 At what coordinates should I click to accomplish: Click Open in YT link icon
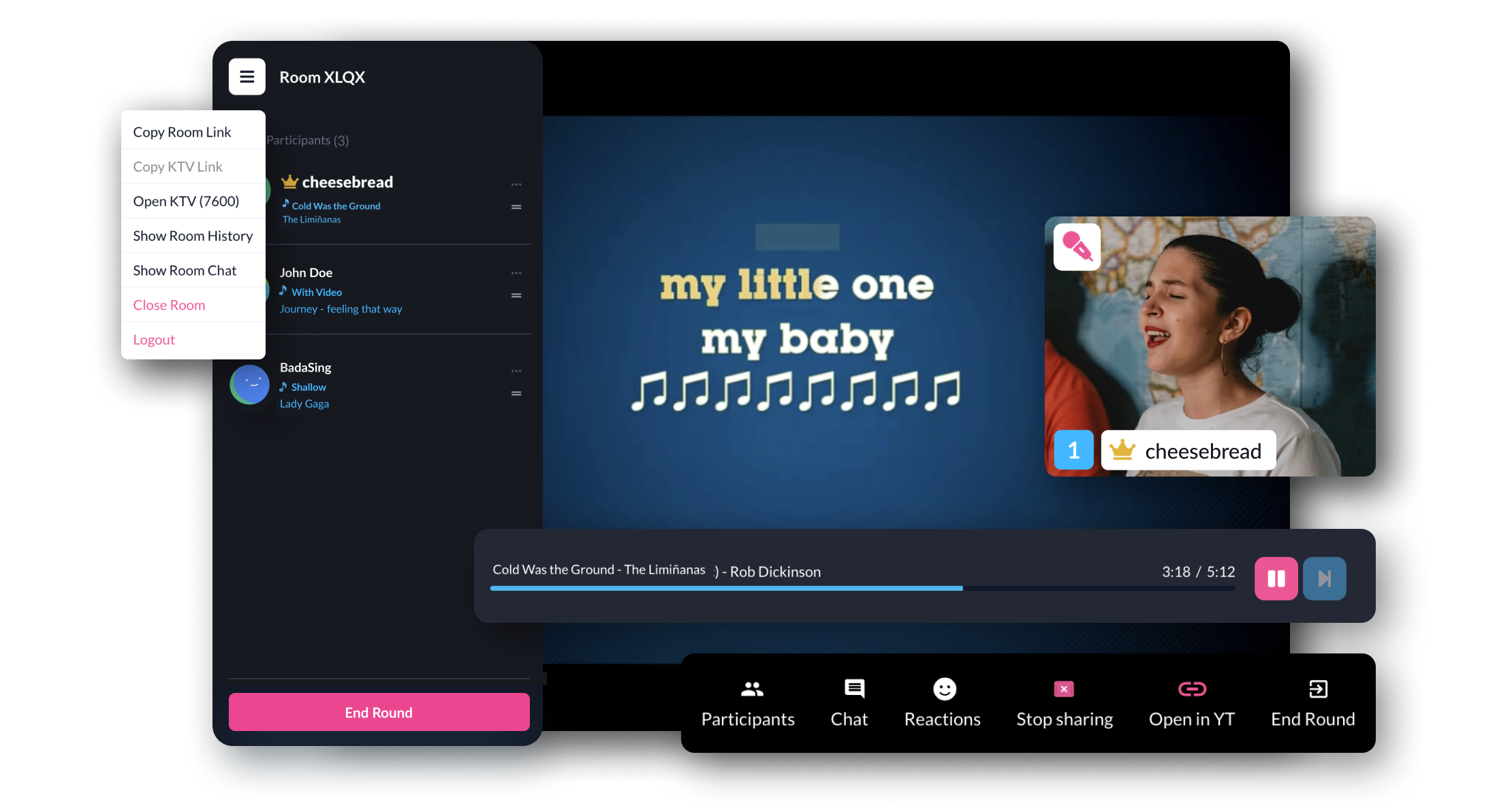1192,689
